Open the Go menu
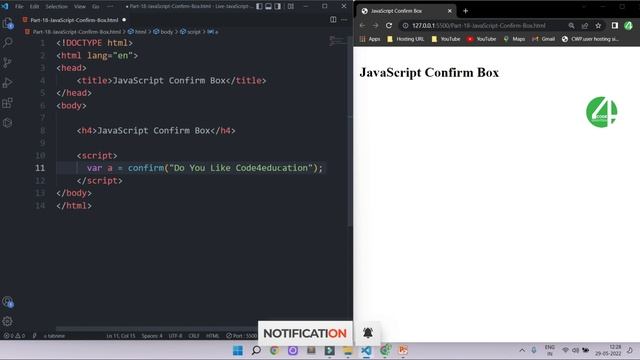Screen dimensions: 640x360 click(x=96, y=7)
